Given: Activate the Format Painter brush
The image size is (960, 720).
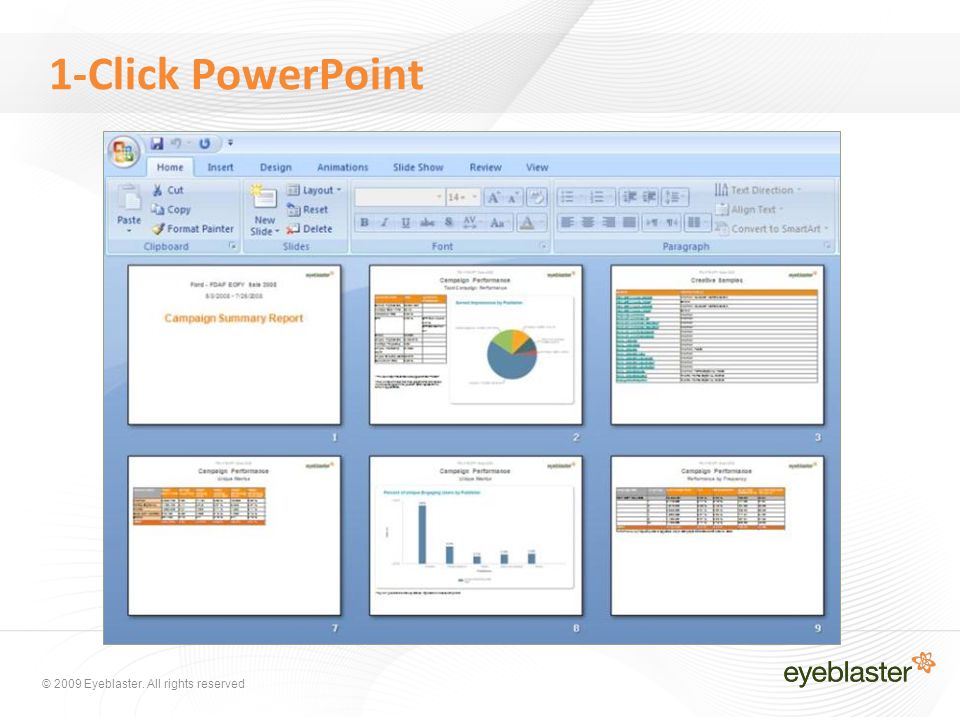Looking at the screenshot, I should point(193,228).
